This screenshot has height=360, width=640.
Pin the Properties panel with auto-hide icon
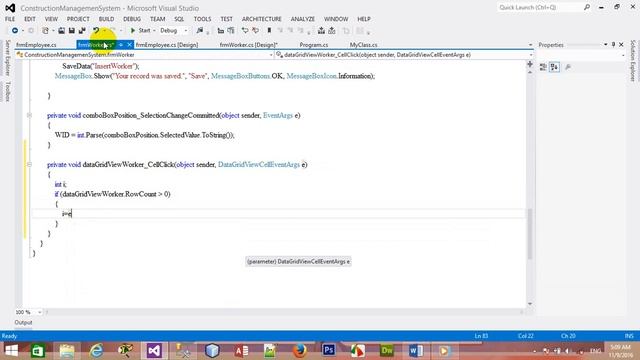613,44
